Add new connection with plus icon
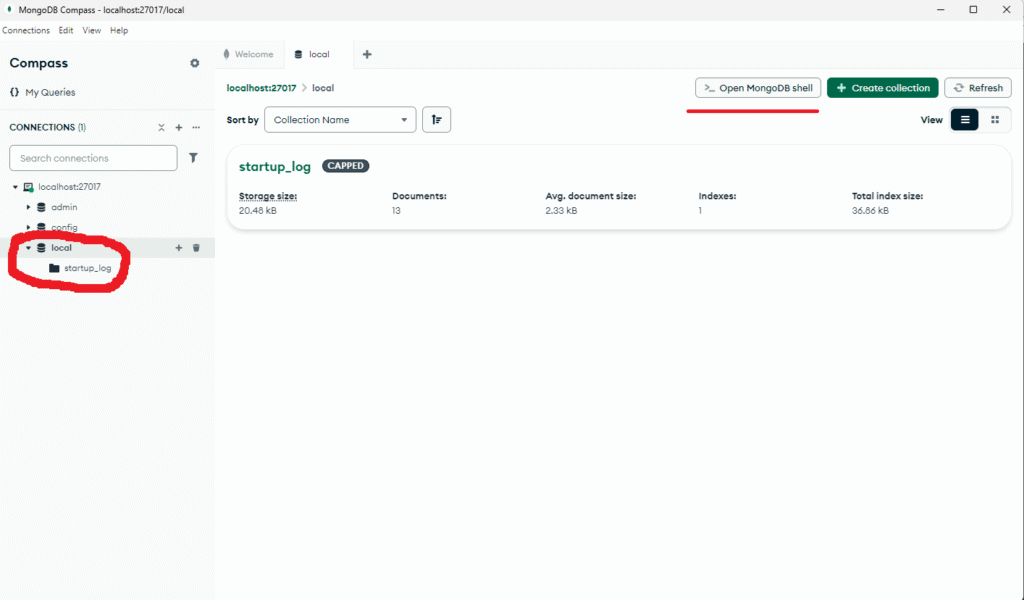The width and height of the screenshot is (1024, 600). 179,128
